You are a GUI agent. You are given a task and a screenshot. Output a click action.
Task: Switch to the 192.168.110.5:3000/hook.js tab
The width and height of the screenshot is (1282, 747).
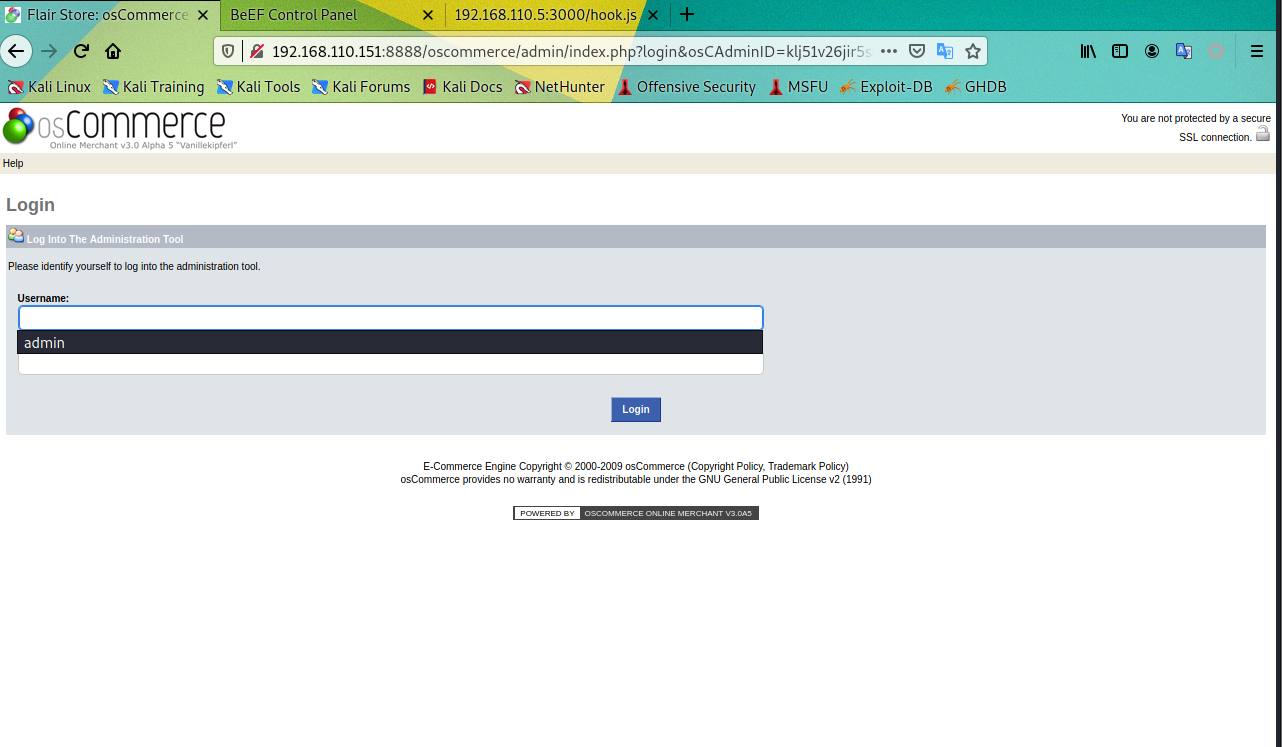(556, 15)
